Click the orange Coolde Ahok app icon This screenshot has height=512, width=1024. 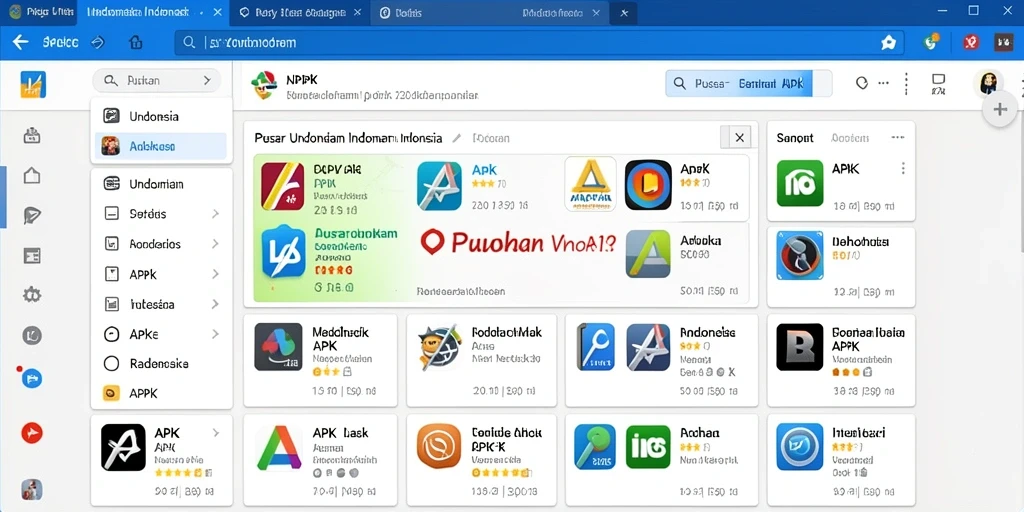[x=439, y=447]
